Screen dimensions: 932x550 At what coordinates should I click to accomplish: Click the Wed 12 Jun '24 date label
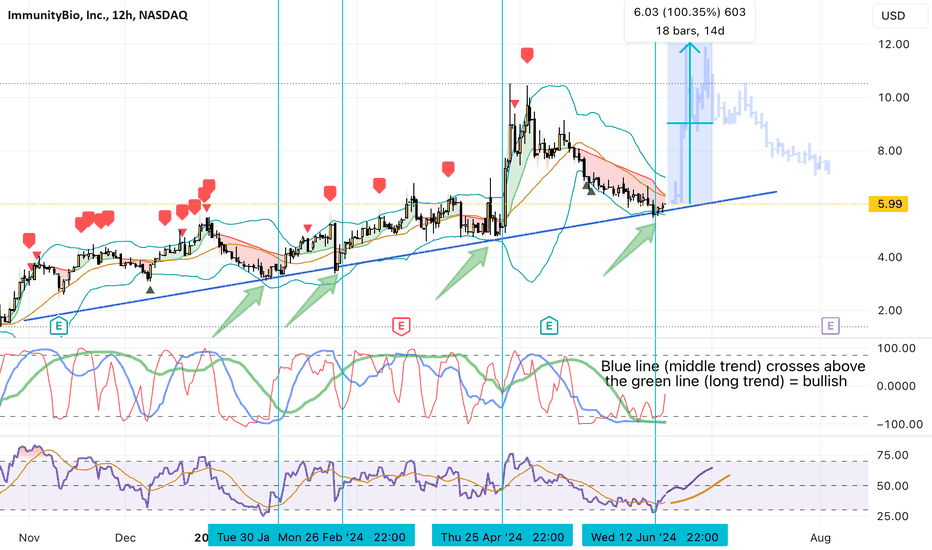[654, 537]
